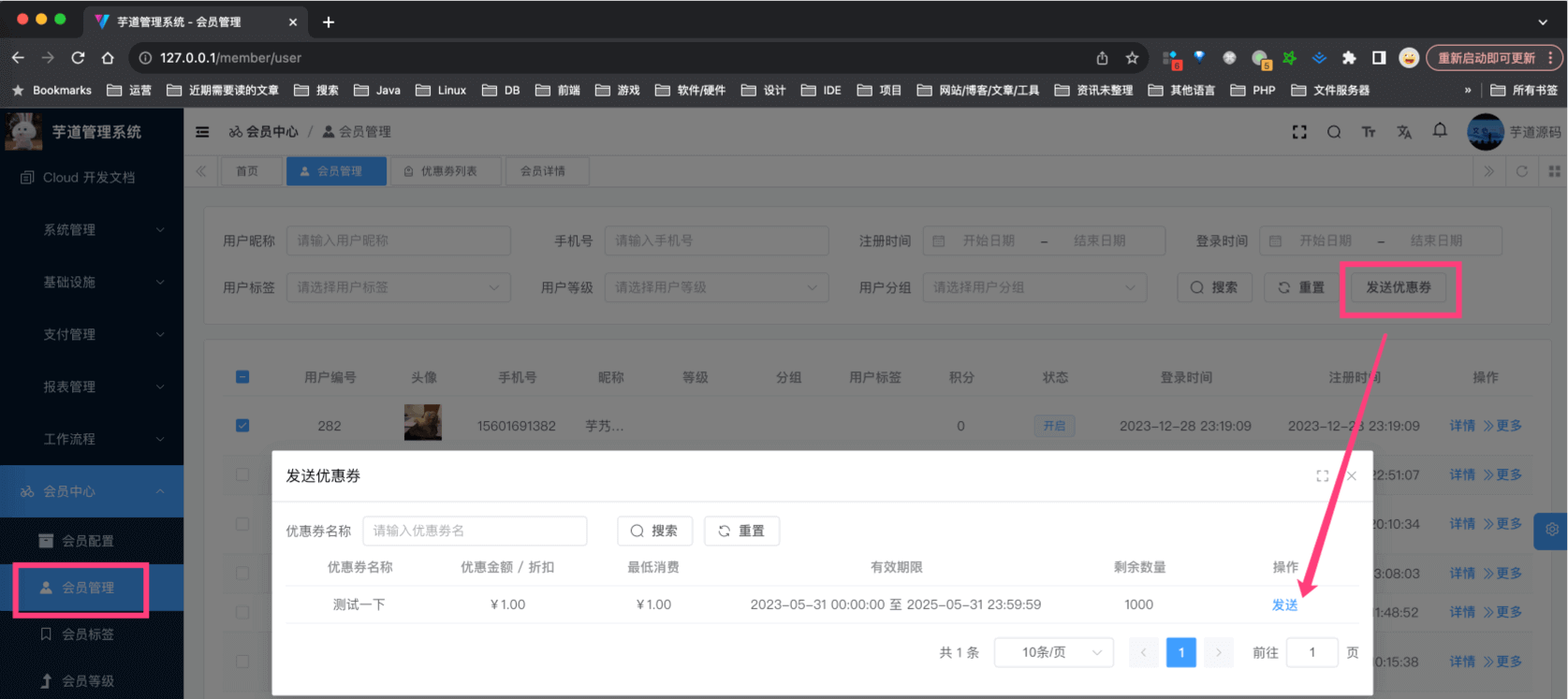Open fullscreen mode icon in header

click(1299, 132)
